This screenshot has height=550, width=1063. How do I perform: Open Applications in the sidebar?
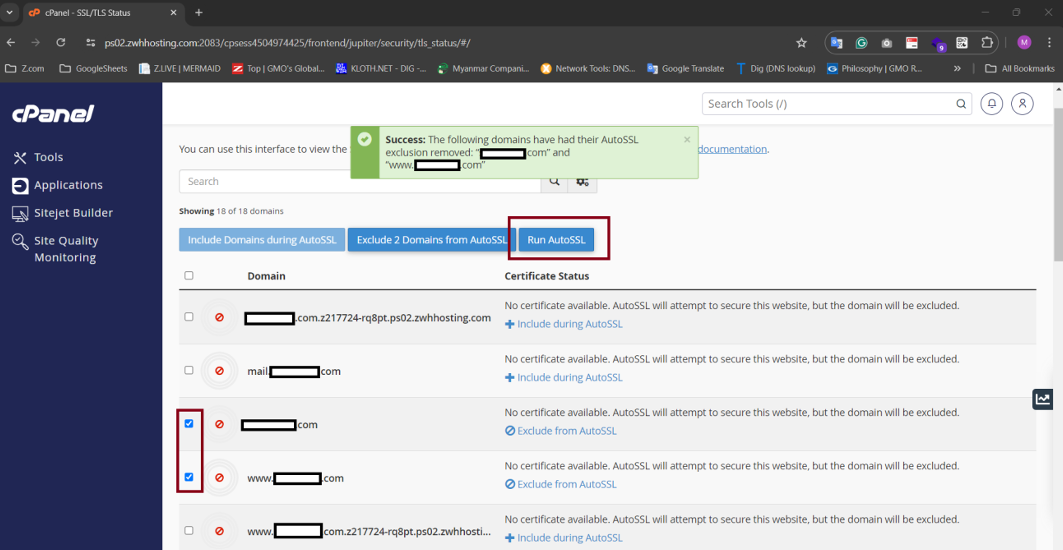[x=58, y=185]
